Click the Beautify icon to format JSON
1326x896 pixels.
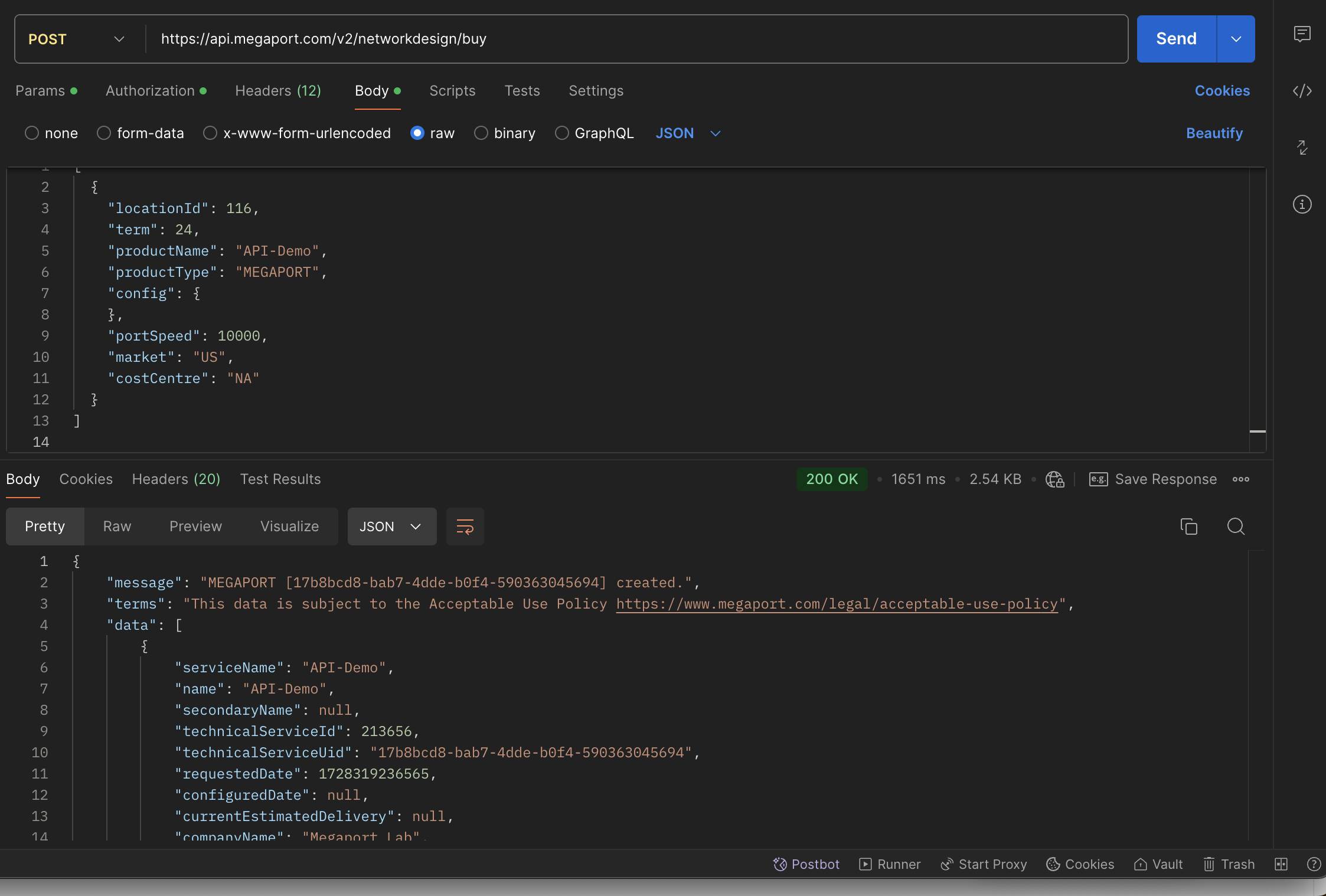click(1214, 133)
